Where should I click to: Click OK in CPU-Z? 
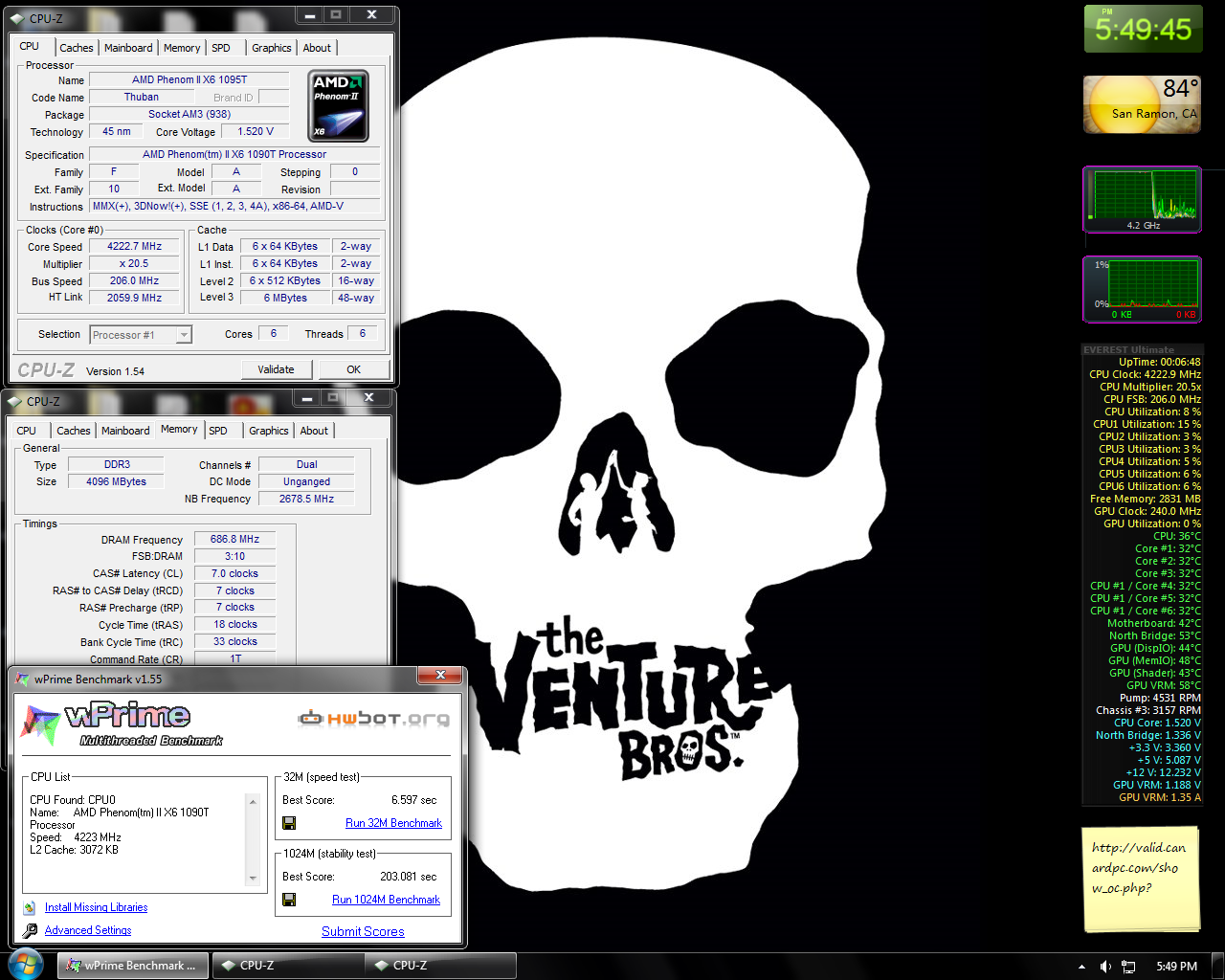point(354,369)
